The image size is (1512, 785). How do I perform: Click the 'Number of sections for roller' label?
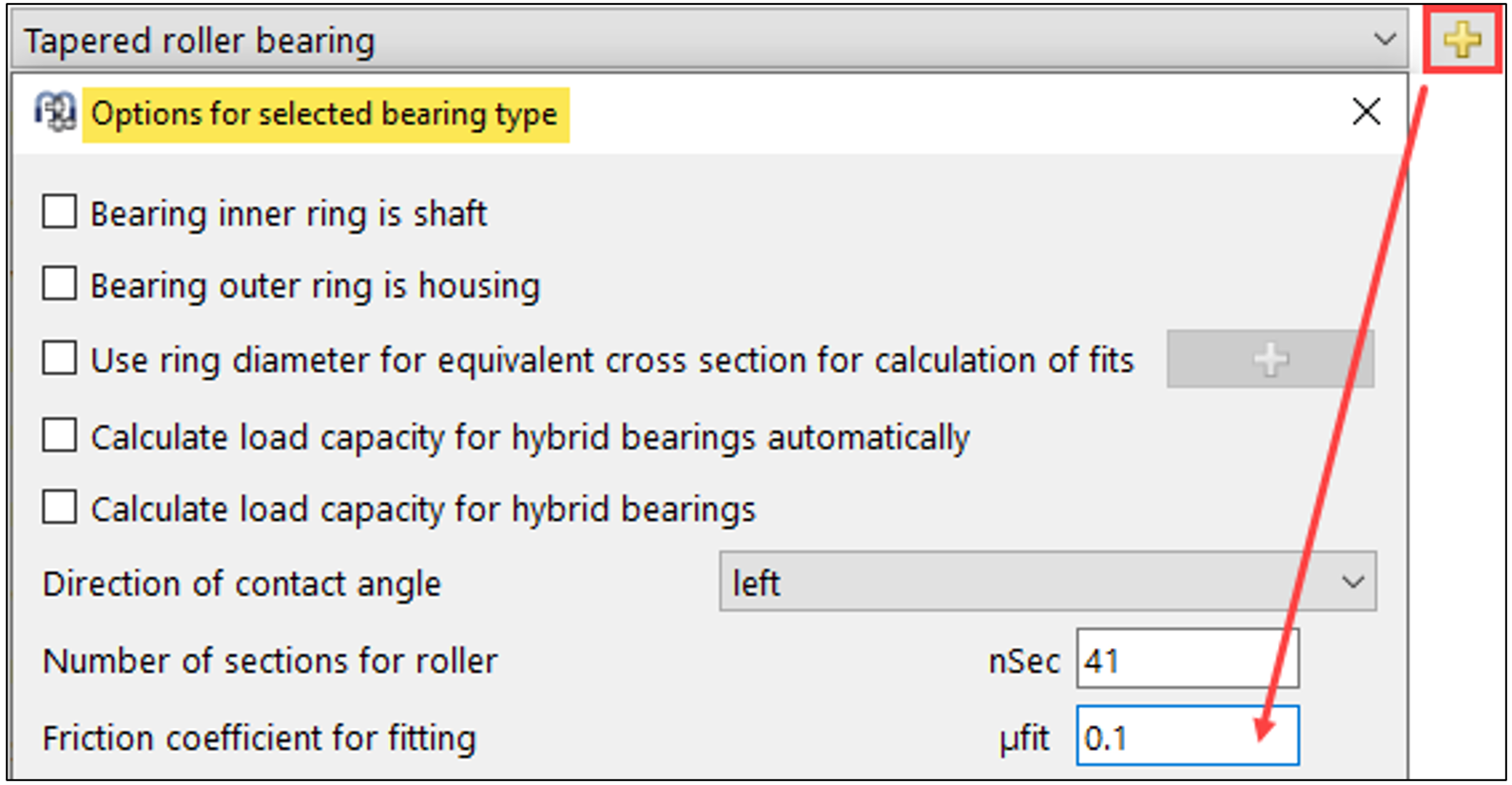(270, 661)
